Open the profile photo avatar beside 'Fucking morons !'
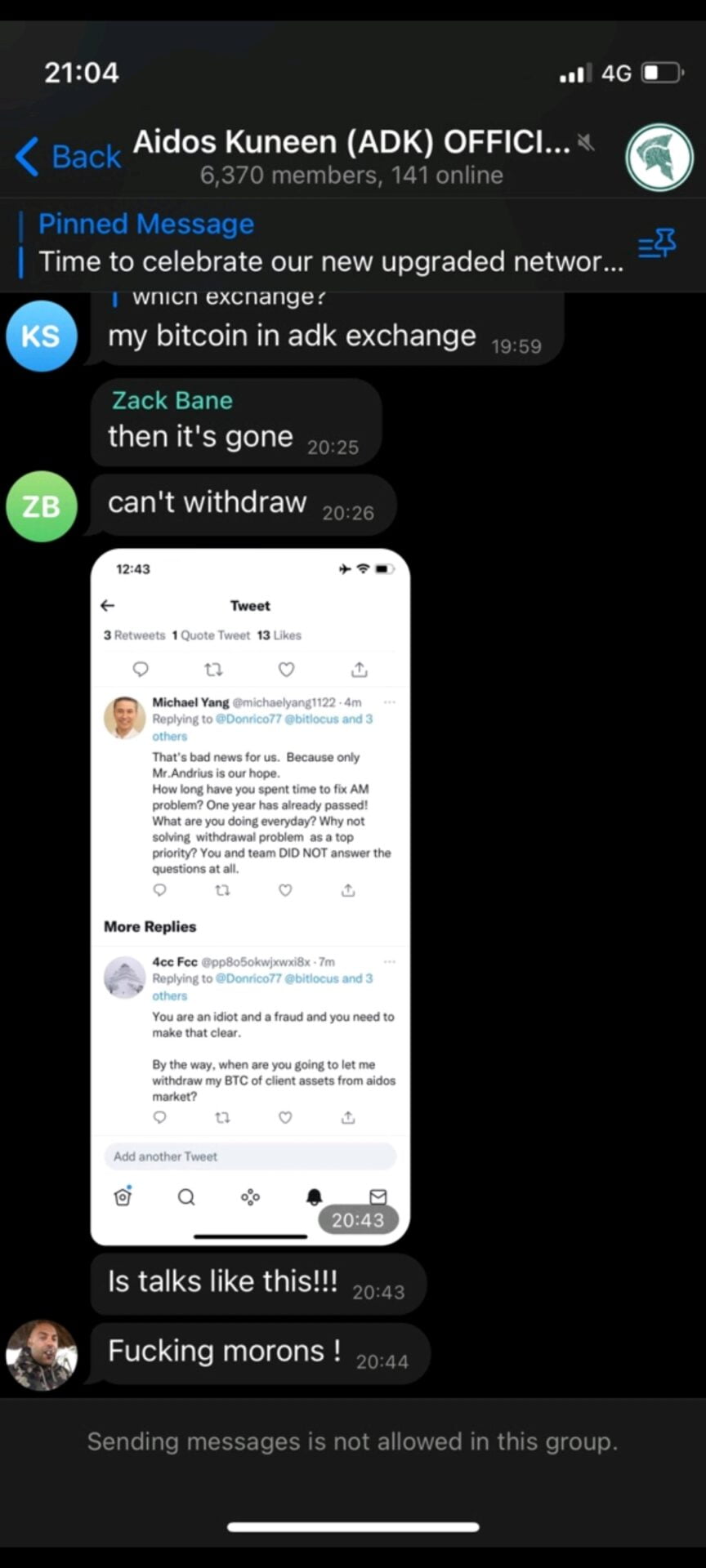The width and height of the screenshot is (706, 1568). (42, 1355)
